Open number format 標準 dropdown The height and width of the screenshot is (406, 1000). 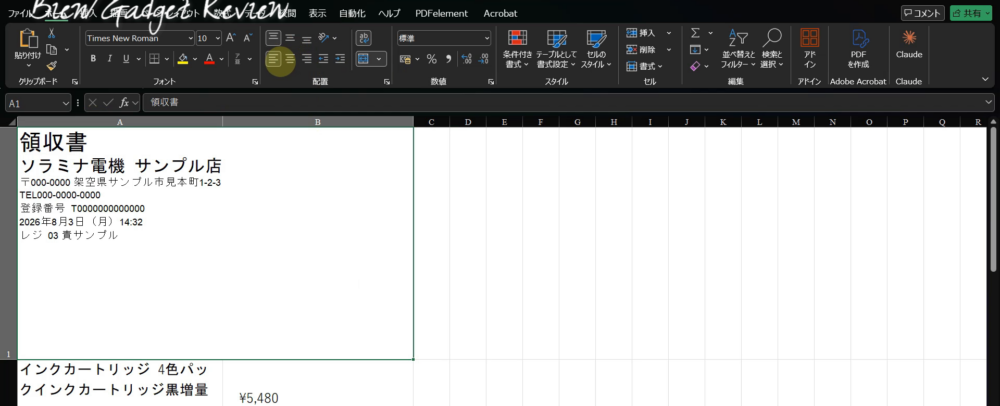(x=487, y=38)
